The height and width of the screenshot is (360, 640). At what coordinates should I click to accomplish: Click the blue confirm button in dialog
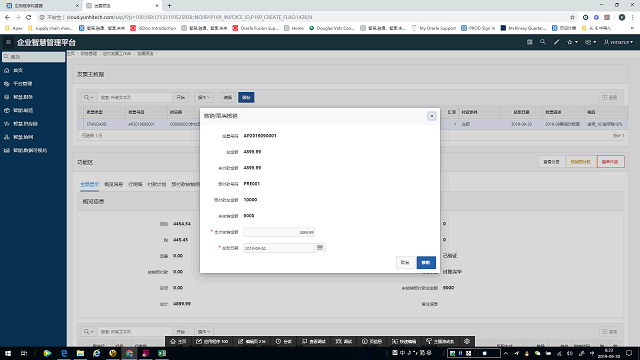[426, 262]
